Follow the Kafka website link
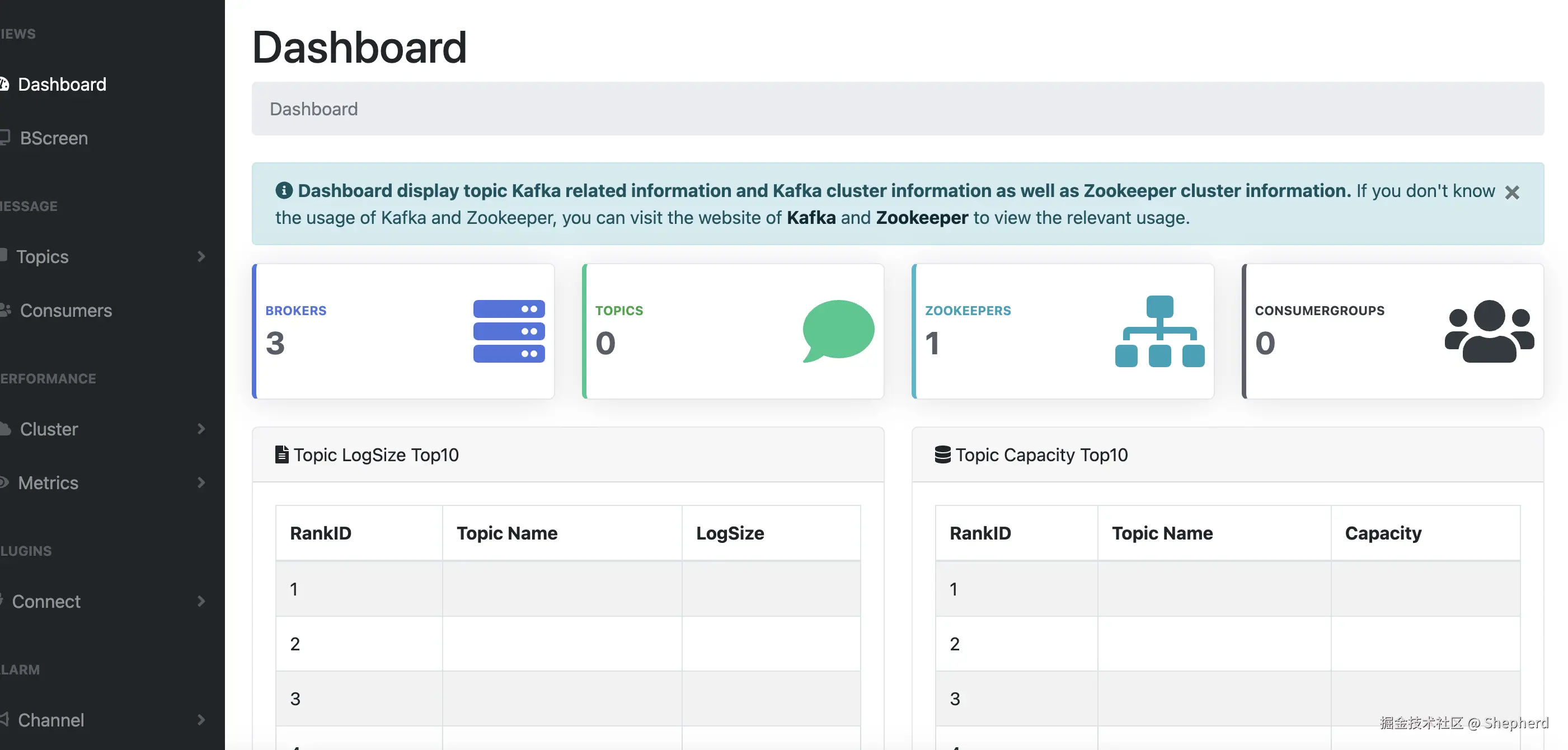This screenshot has width=1568, height=750. coord(811,218)
